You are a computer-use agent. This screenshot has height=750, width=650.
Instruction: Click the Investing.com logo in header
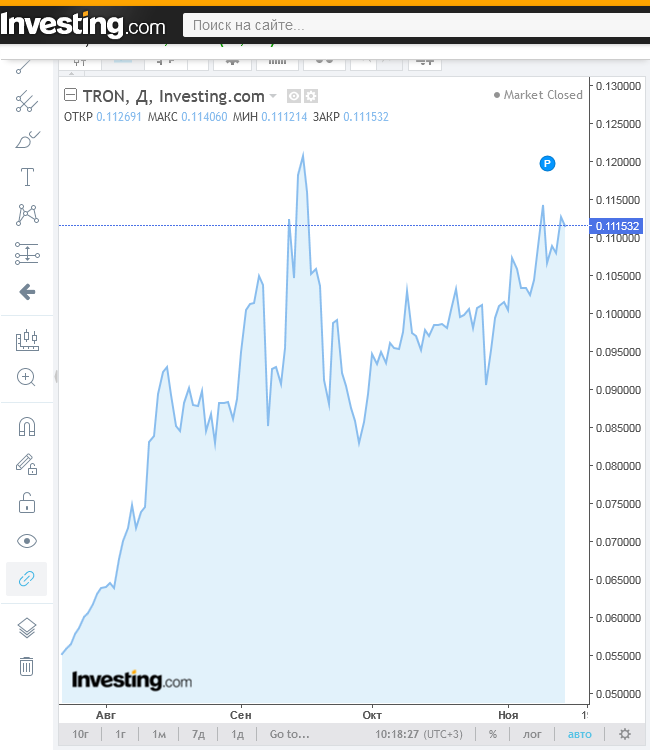pos(83,25)
